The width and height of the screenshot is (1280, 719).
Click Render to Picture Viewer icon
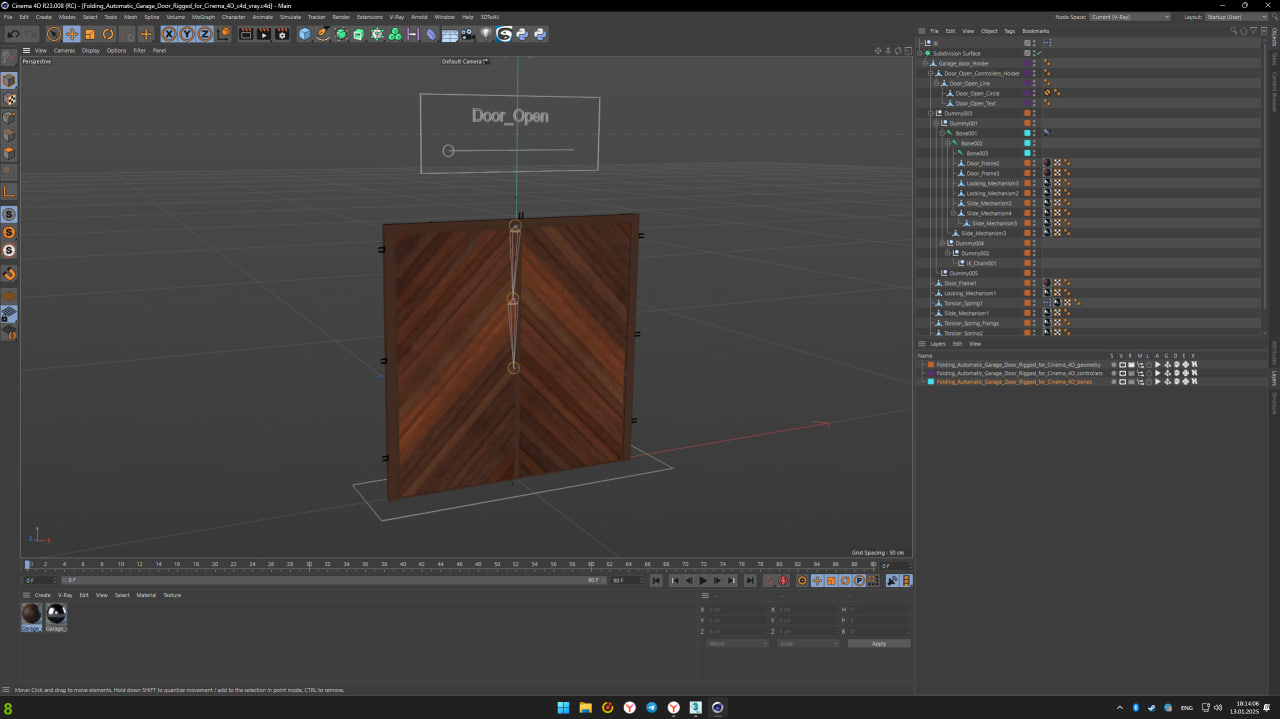coord(264,34)
